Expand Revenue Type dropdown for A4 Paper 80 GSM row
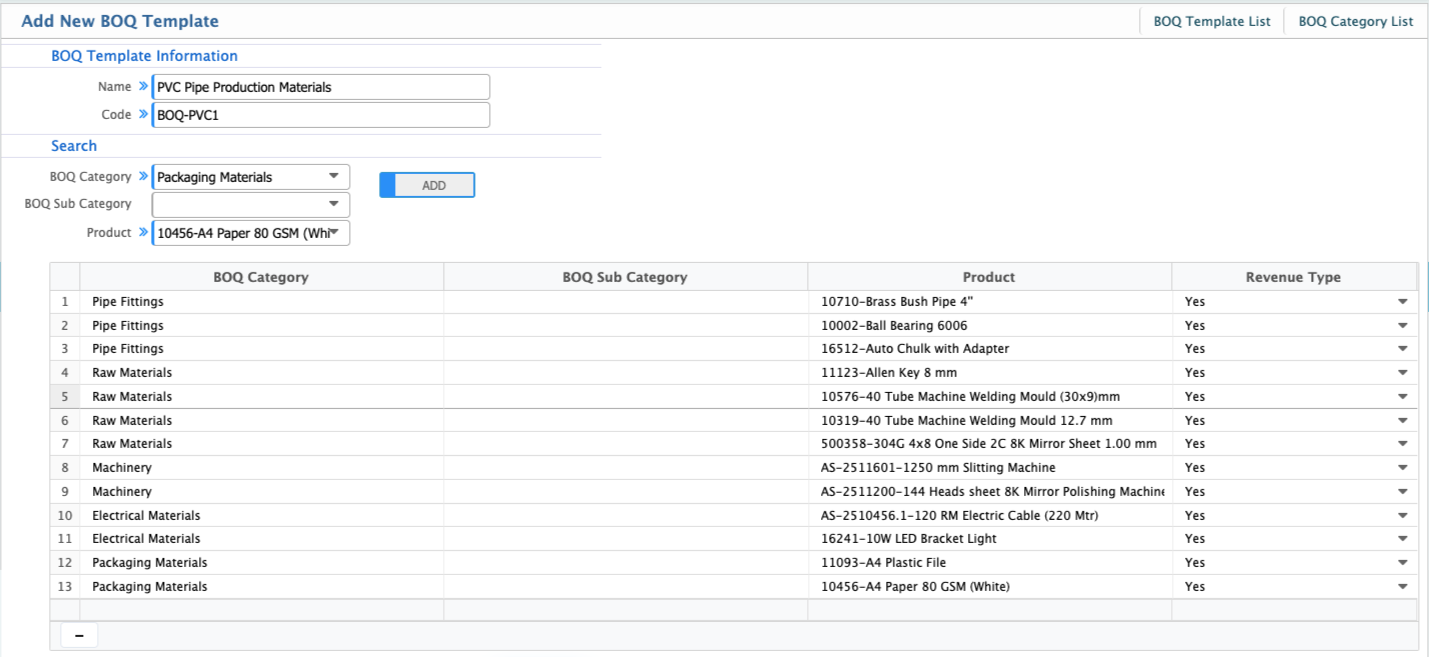This screenshot has width=1429, height=657. pyautogui.click(x=1402, y=587)
